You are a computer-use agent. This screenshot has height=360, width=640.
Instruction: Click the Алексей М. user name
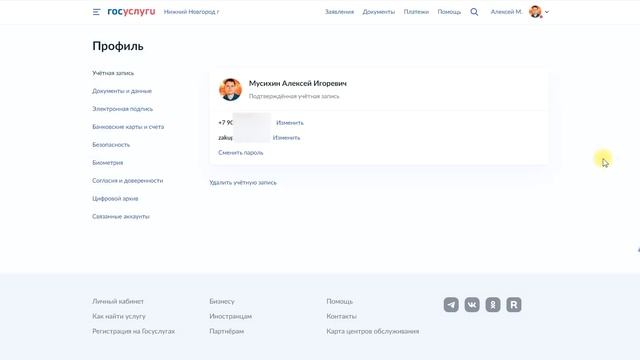(506, 12)
